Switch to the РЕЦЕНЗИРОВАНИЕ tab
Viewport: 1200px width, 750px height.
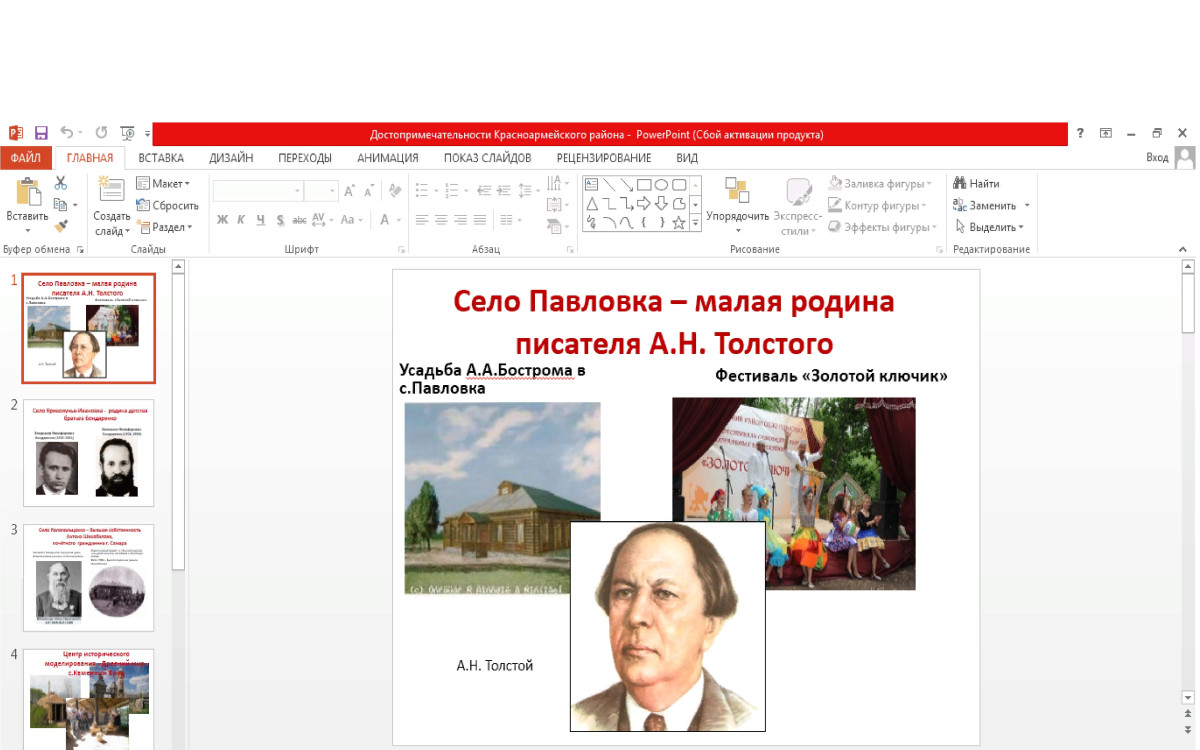click(x=604, y=158)
